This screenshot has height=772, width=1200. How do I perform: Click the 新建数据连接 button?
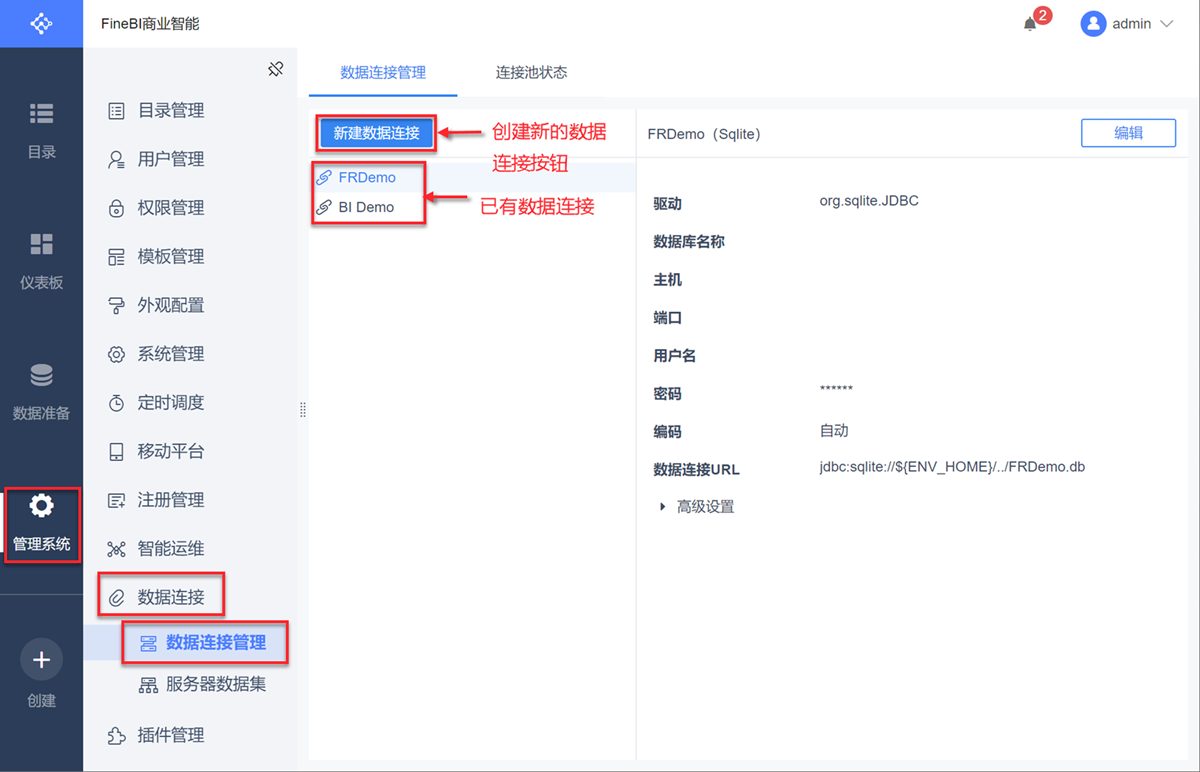376,133
